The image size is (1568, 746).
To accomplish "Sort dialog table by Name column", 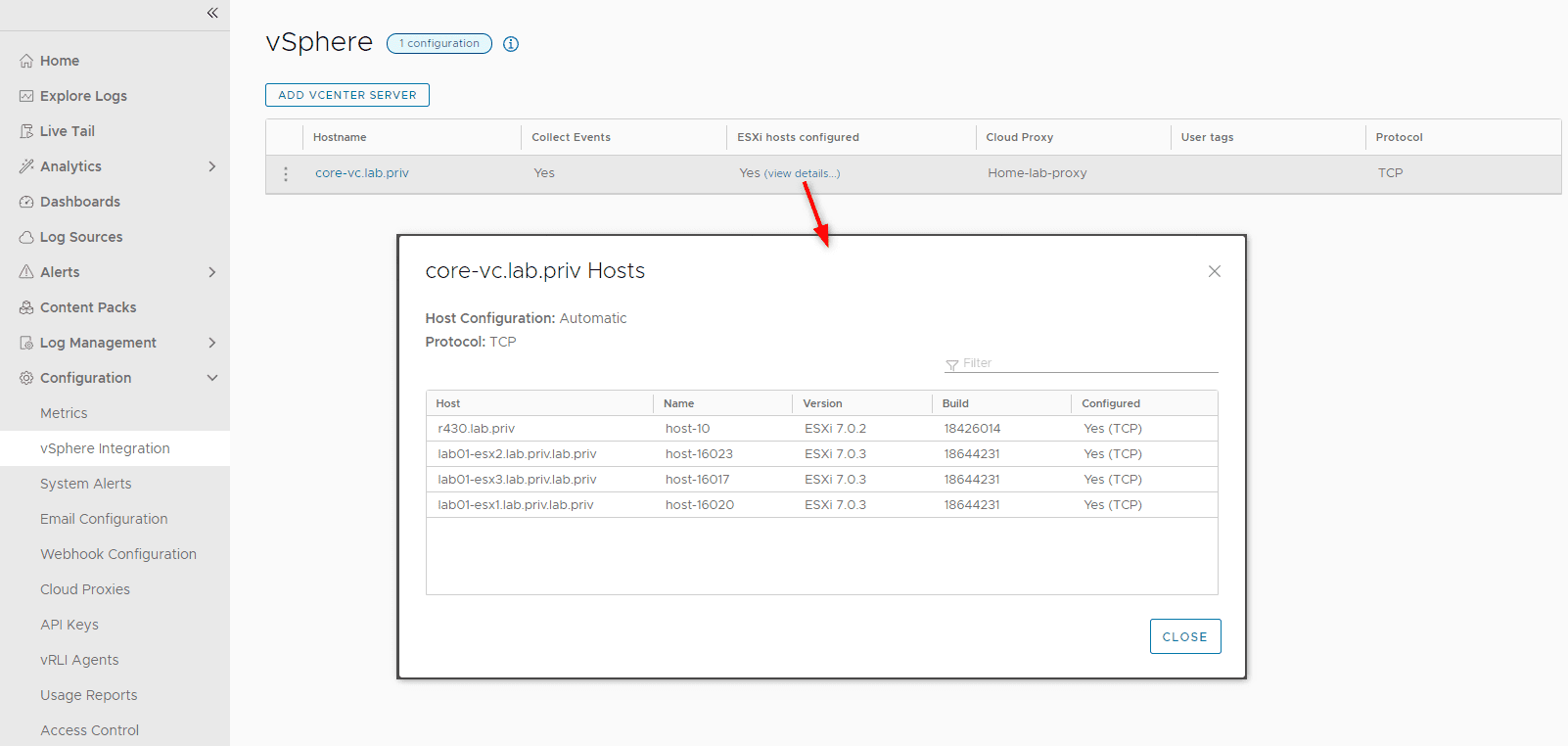I will tap(678, 403).
